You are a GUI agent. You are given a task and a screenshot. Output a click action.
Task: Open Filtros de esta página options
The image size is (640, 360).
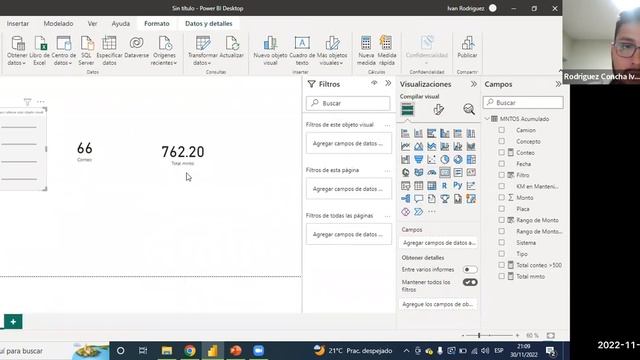pos(387,170)
